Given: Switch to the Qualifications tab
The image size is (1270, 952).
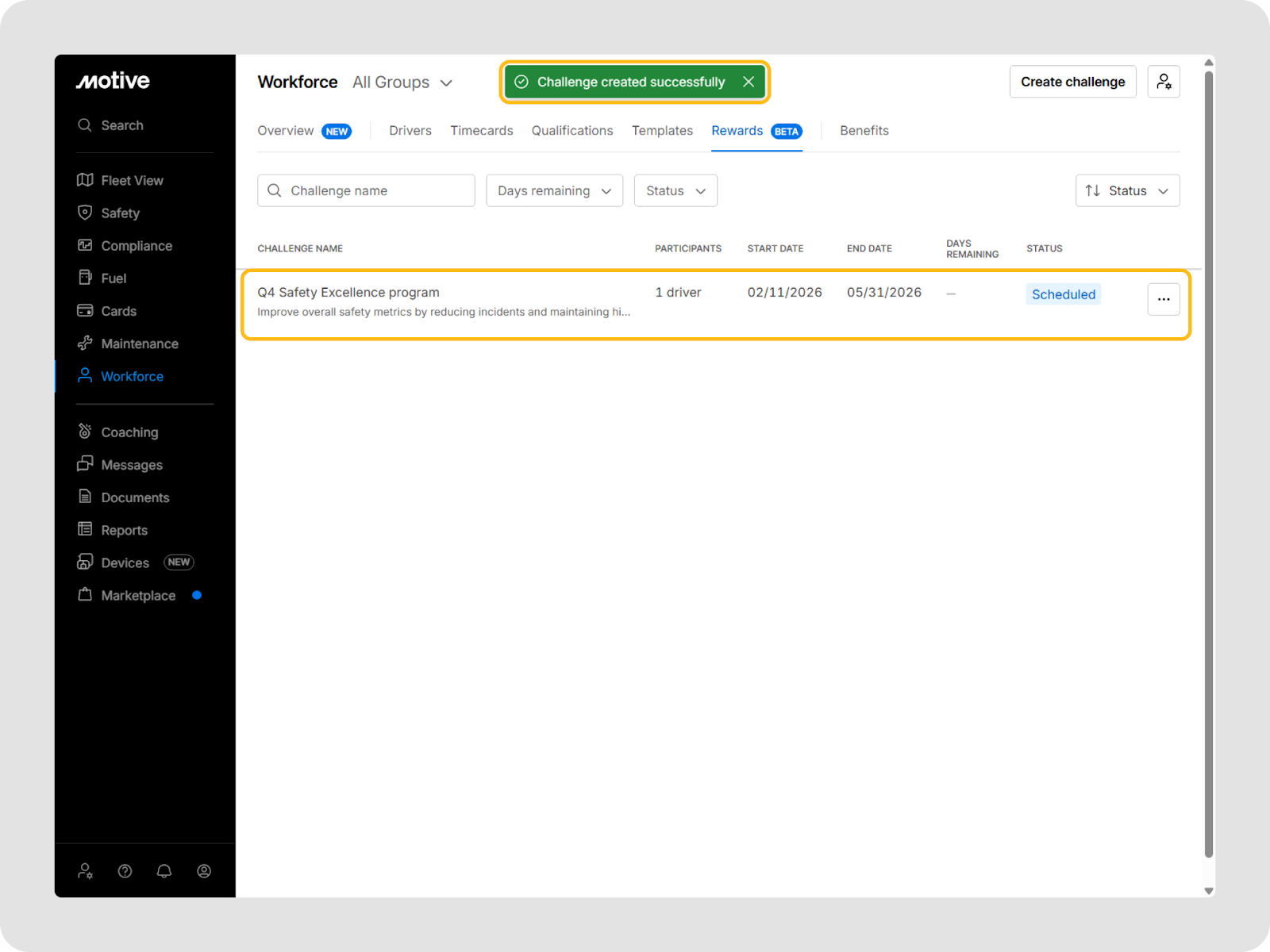Looking at the screenshot, I should click(572, 131).
